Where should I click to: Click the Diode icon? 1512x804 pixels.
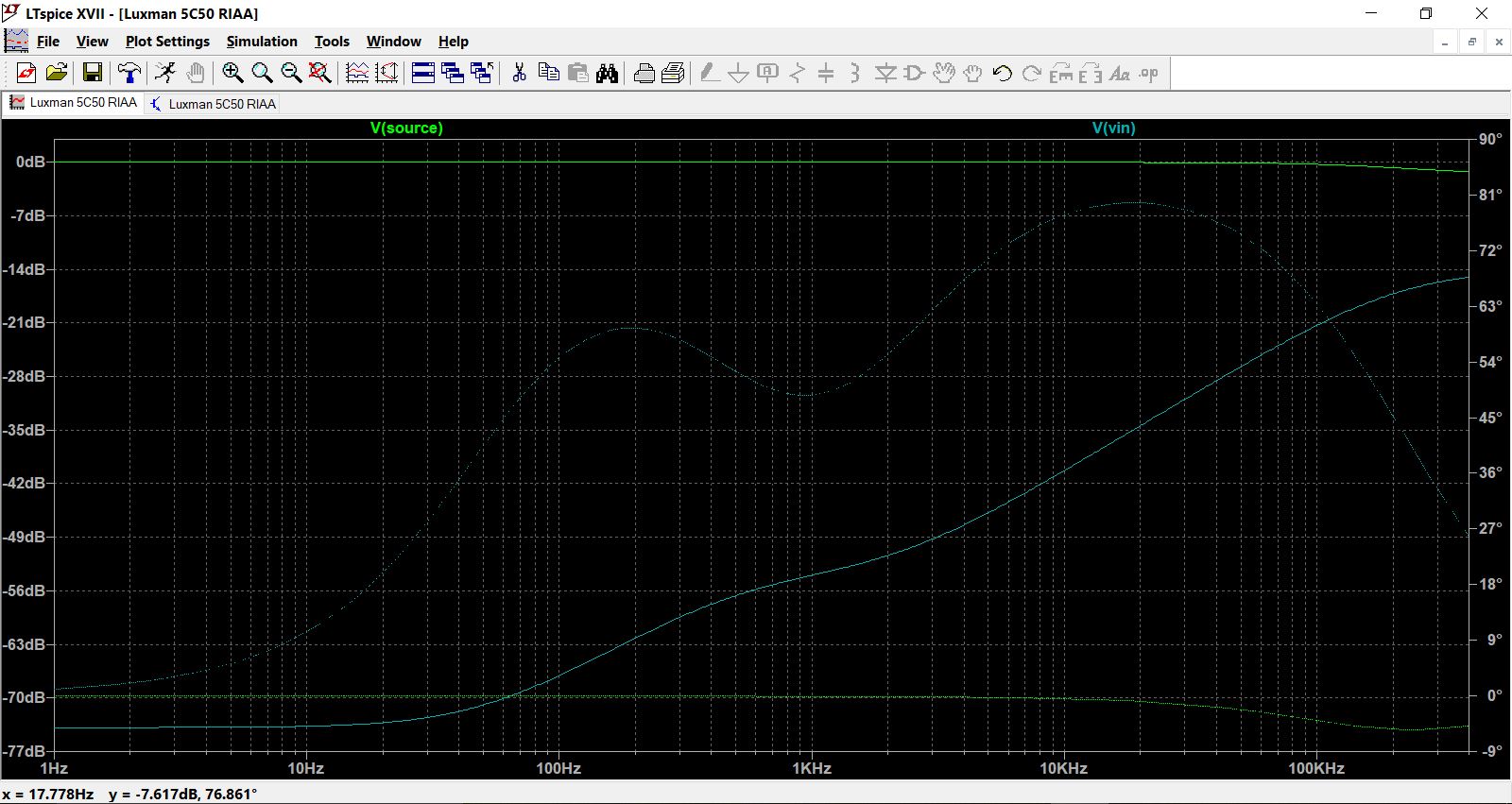click(x=885, y=73)
